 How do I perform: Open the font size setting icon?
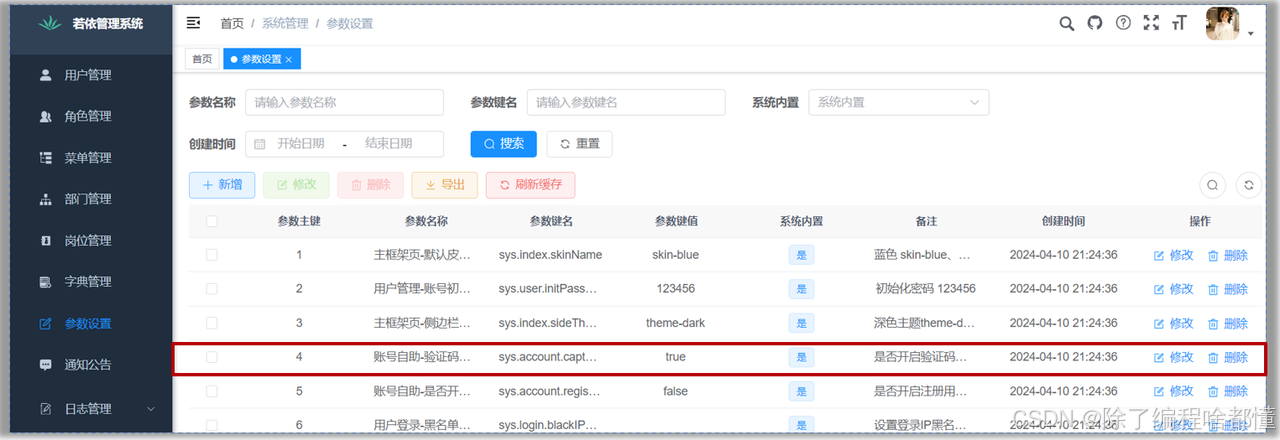pyautogui.click(x=1179, y=23)
